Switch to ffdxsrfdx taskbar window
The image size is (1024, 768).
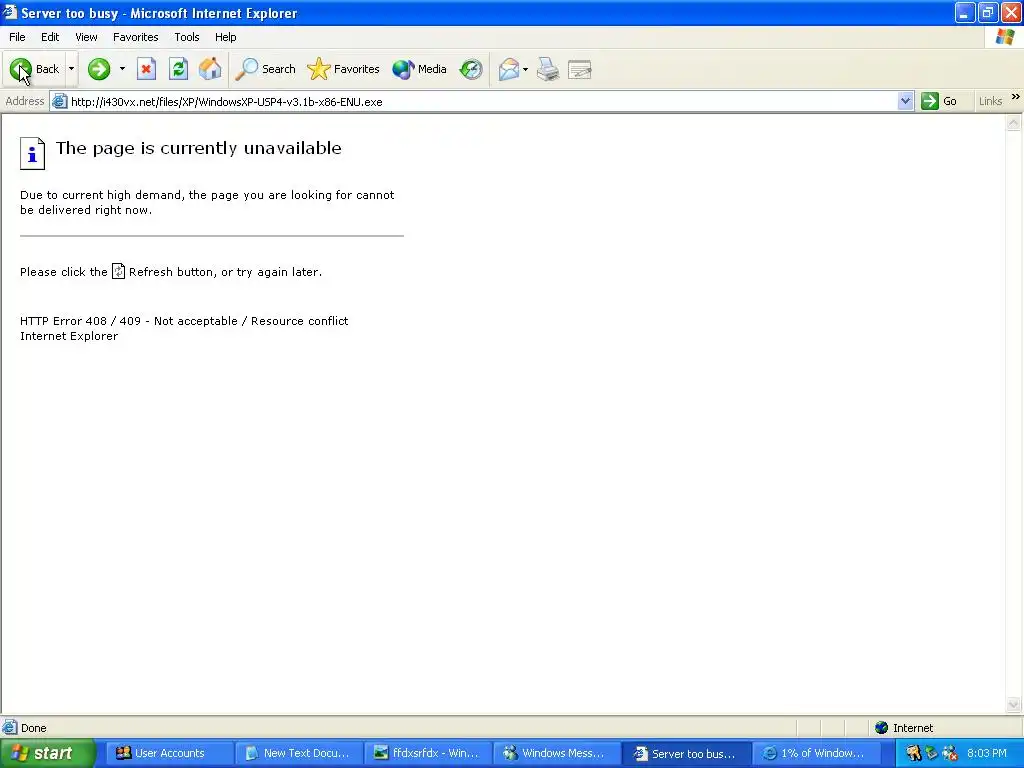click(x=427, y=754)
